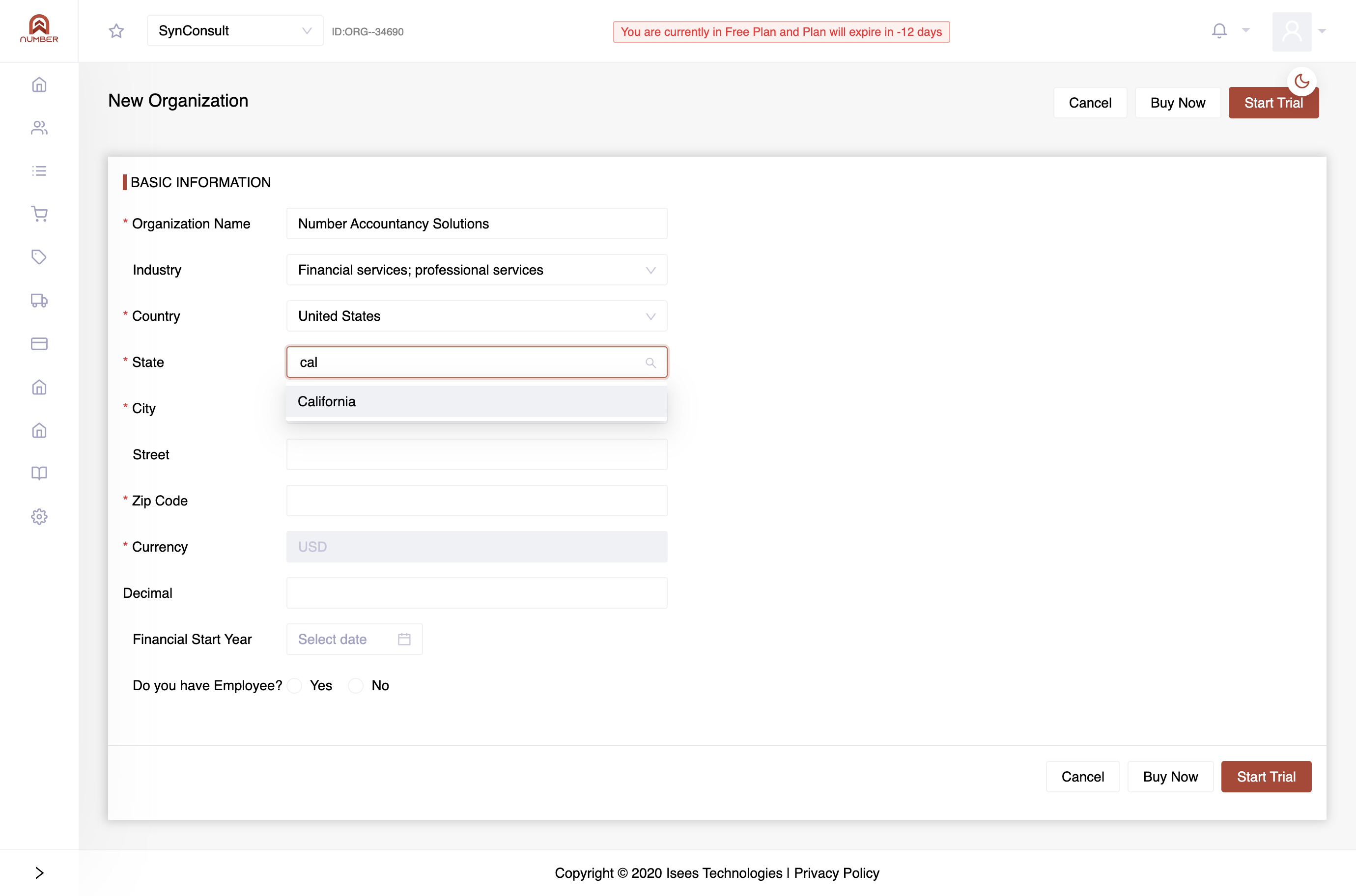The height and width of the screenshot is (896, 1356).
Task: Focus the Street input field
Action: [x=477, y=454]
